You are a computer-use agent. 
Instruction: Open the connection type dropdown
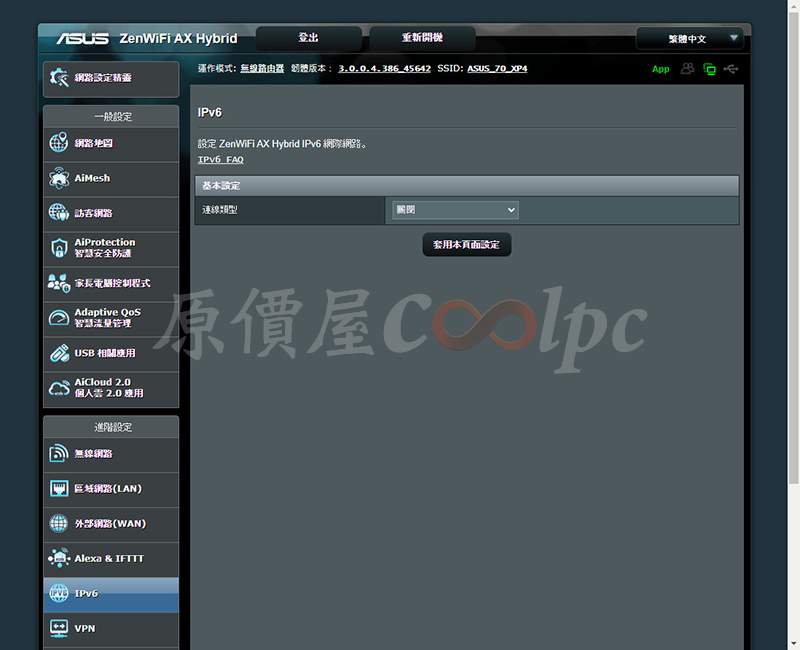[x=455, y=210]
